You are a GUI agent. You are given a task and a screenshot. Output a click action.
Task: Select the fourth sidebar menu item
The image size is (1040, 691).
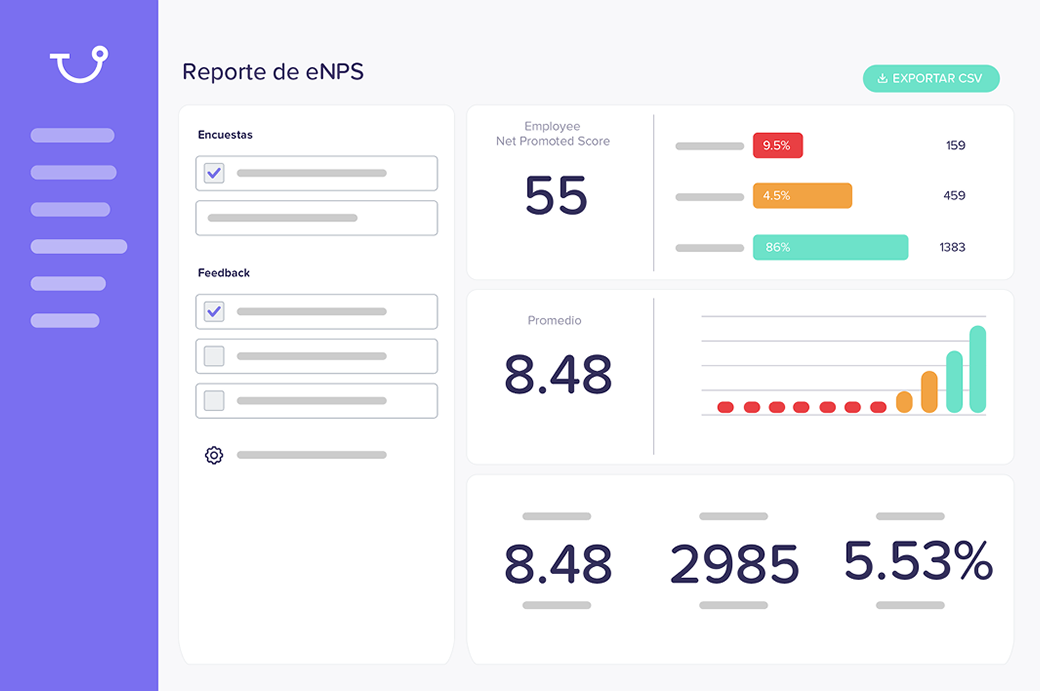click(x=78, y=246)
